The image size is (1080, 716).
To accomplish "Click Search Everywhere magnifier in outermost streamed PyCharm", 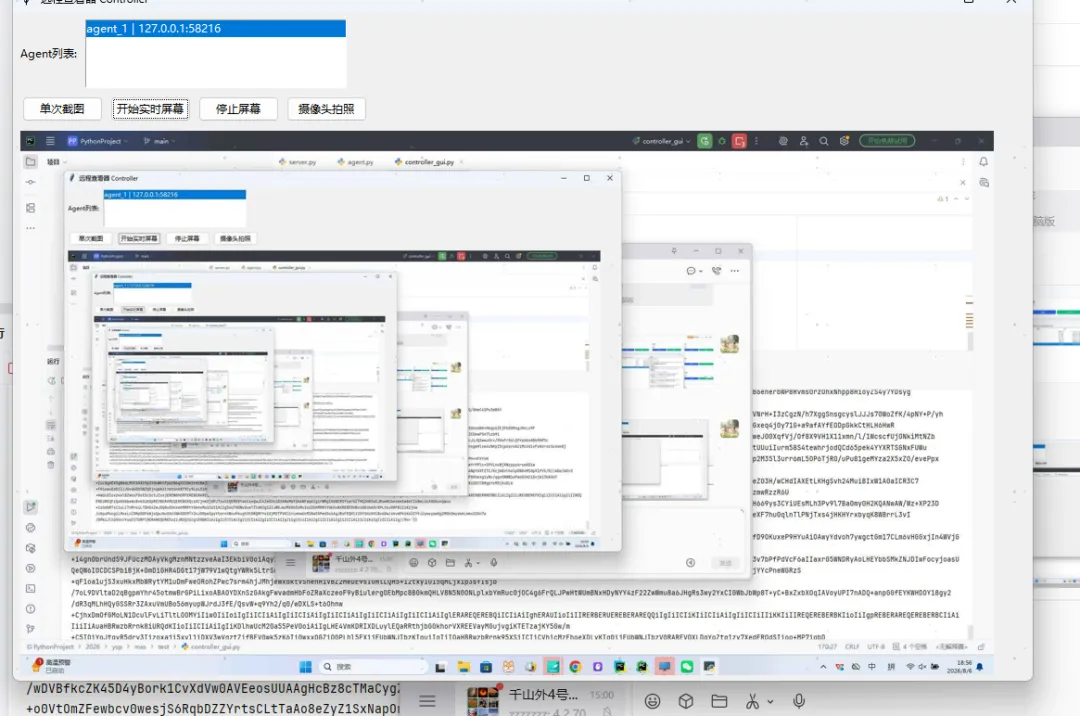I will click(x=824, y=141).
